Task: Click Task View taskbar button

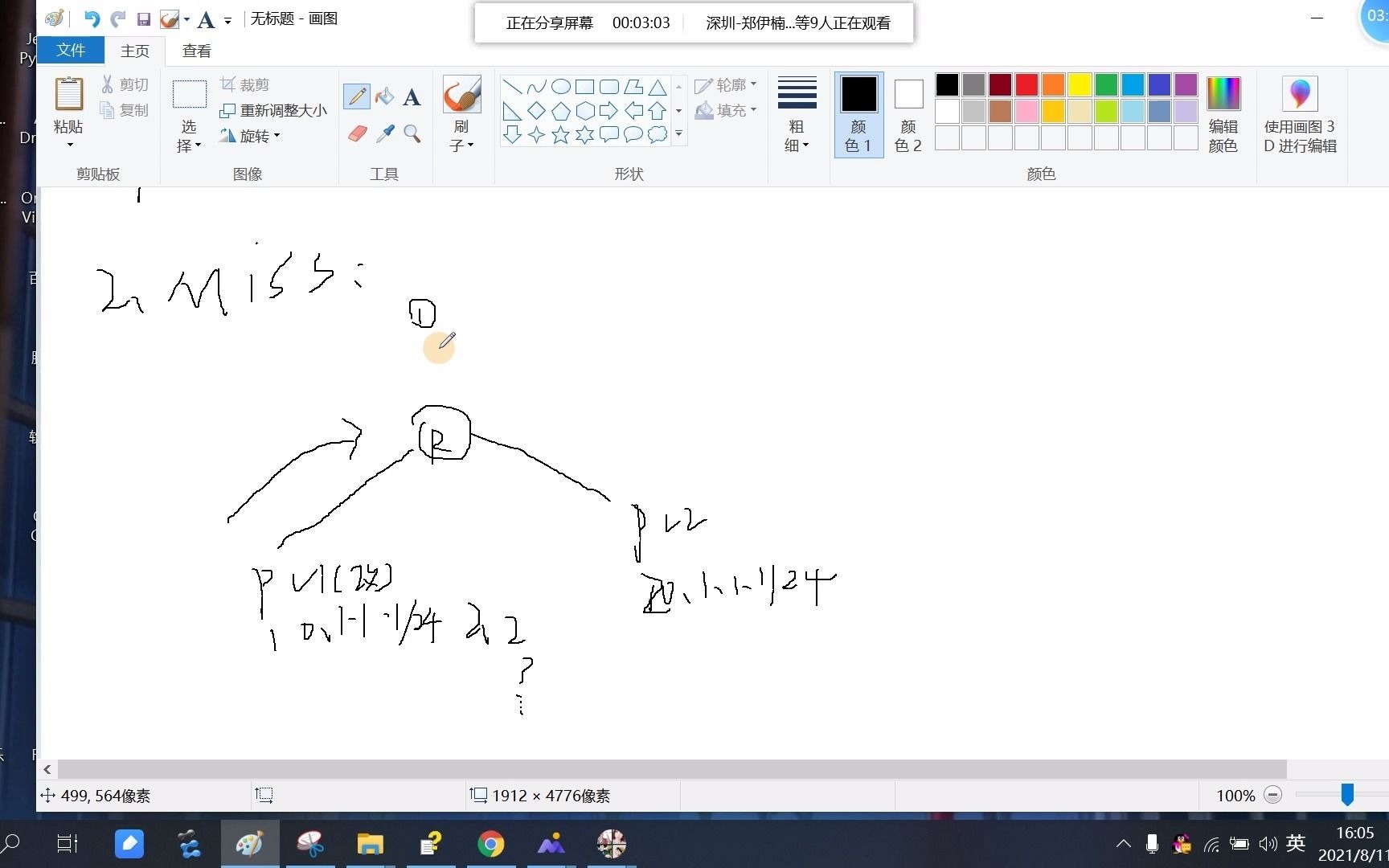Action: 68,844
